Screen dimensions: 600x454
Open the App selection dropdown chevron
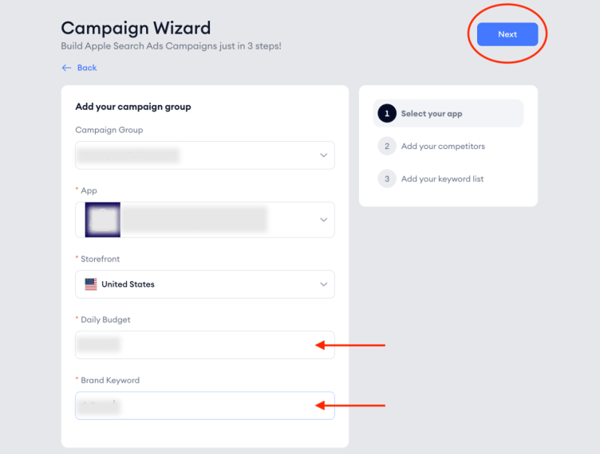click(x=324, y=220)
